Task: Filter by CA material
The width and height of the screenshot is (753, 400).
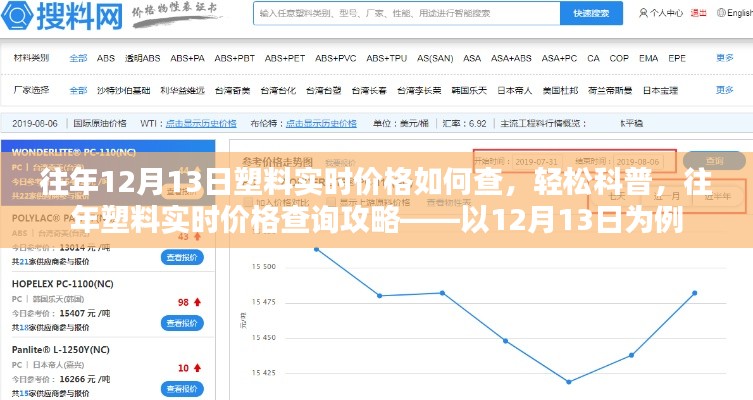Action: 593,58
